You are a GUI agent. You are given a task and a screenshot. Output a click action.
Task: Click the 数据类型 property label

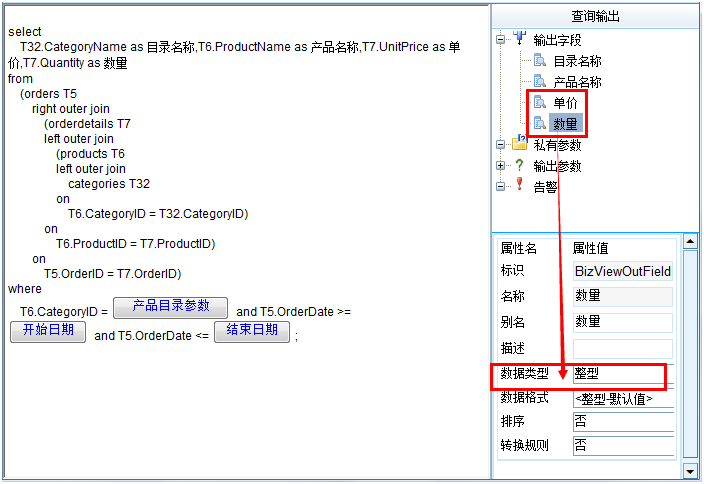(525, 373)
